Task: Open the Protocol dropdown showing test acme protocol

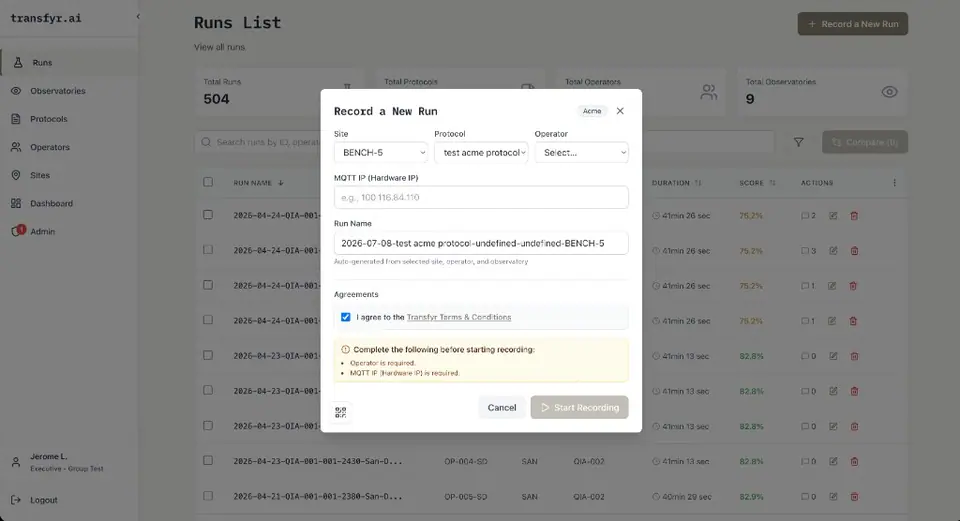Action: [481, 152]
